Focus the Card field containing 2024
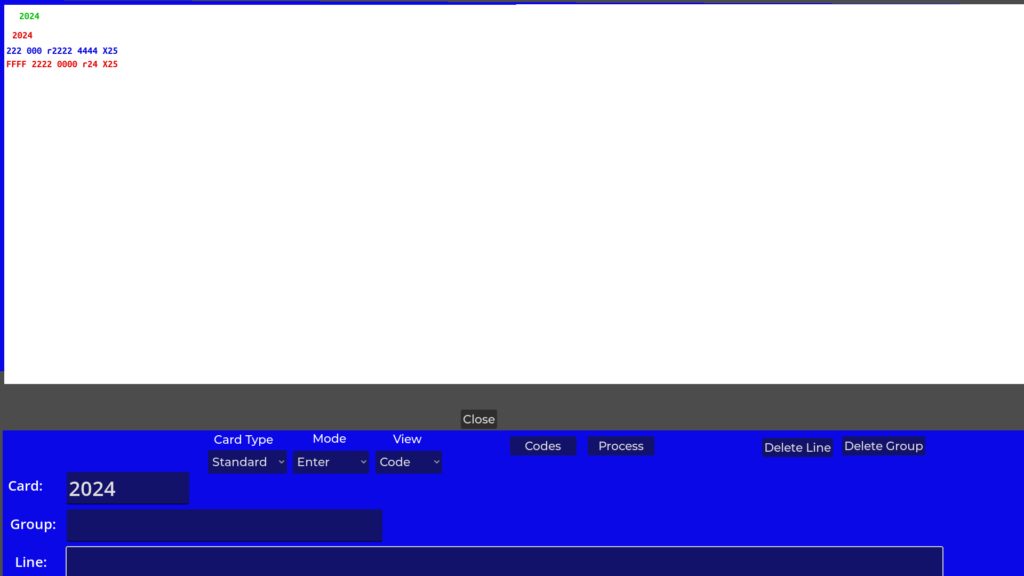Screen dimensions: 1024x576 tap(127, 488)
